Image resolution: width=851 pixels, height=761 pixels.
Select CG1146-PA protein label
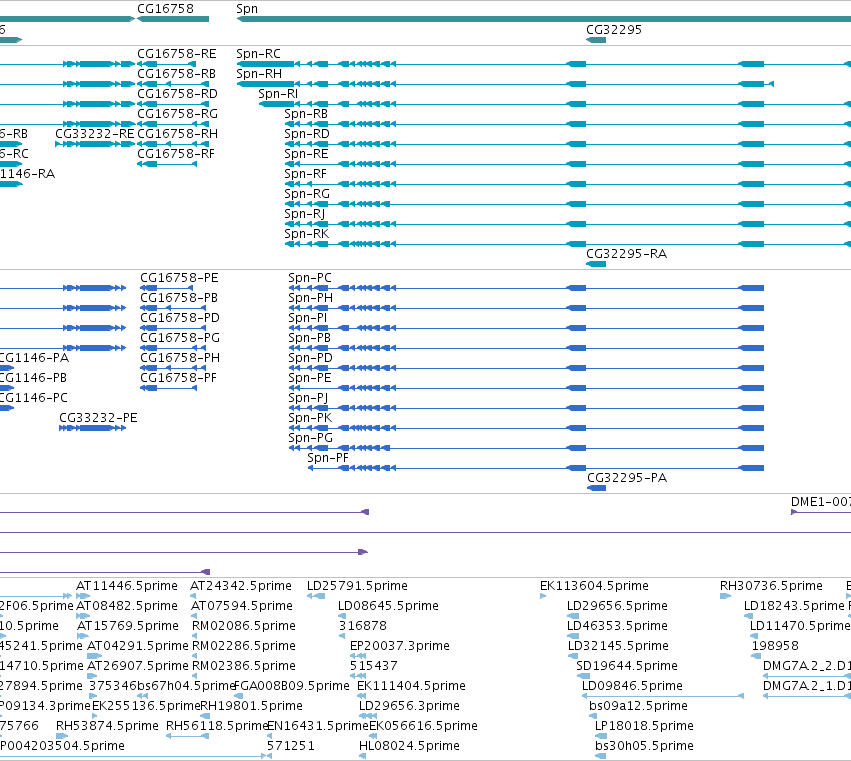point(34,358)
